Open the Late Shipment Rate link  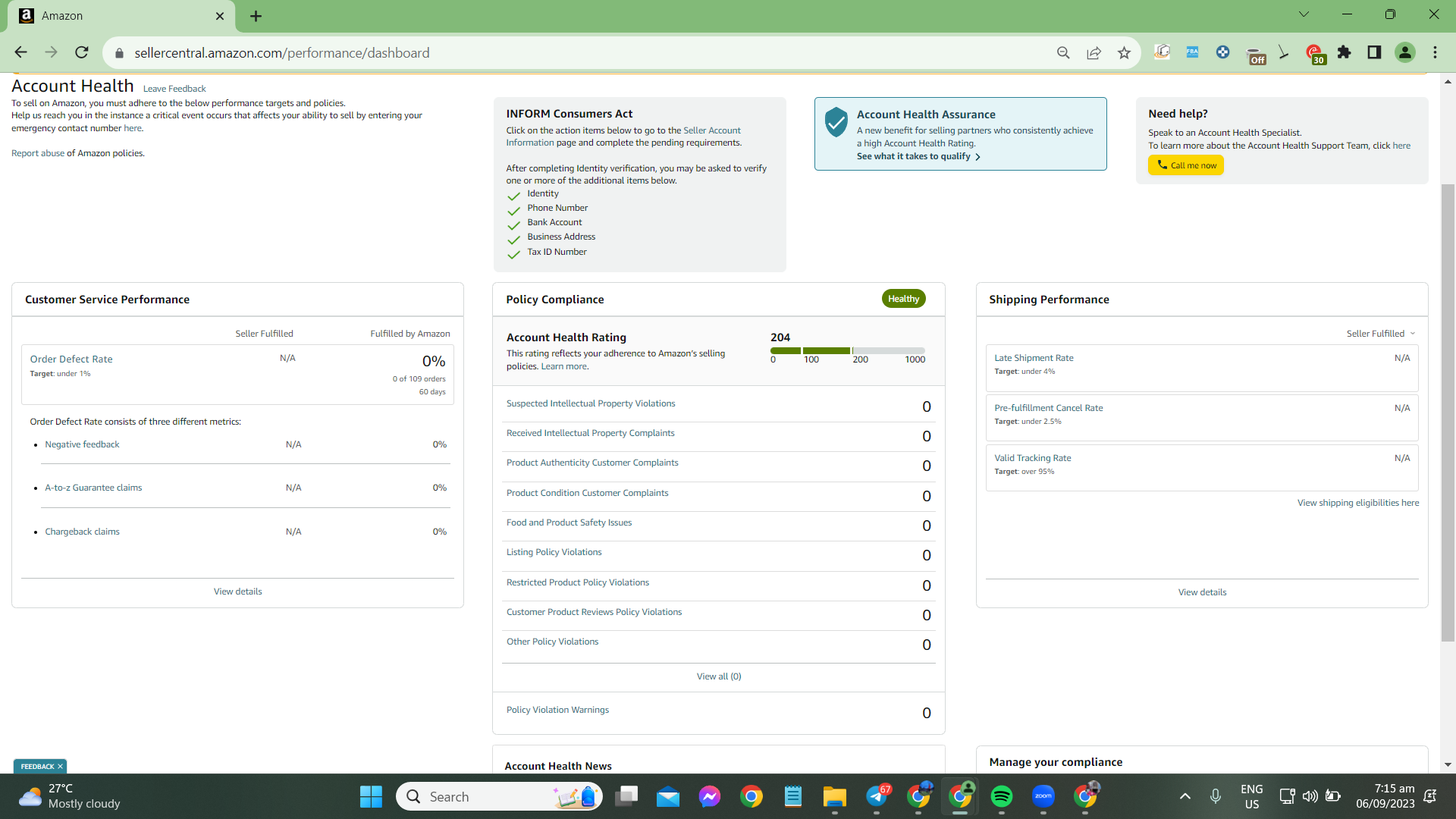1034,358
